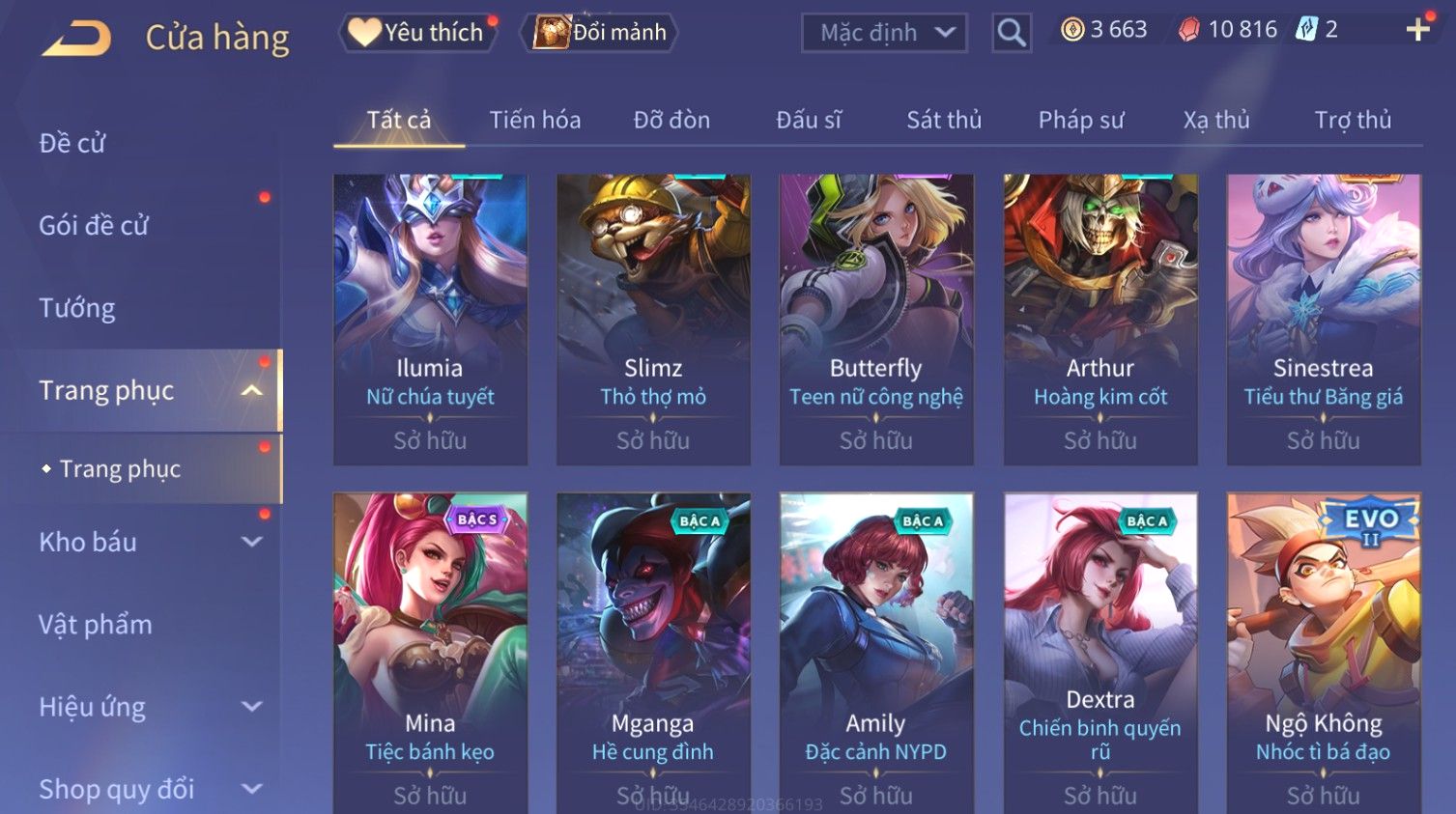Image resolution: width=1456 pixels, height=814 pixels.
Task: Expand the Kho báu sidebar section
Action: pos(251,542)
